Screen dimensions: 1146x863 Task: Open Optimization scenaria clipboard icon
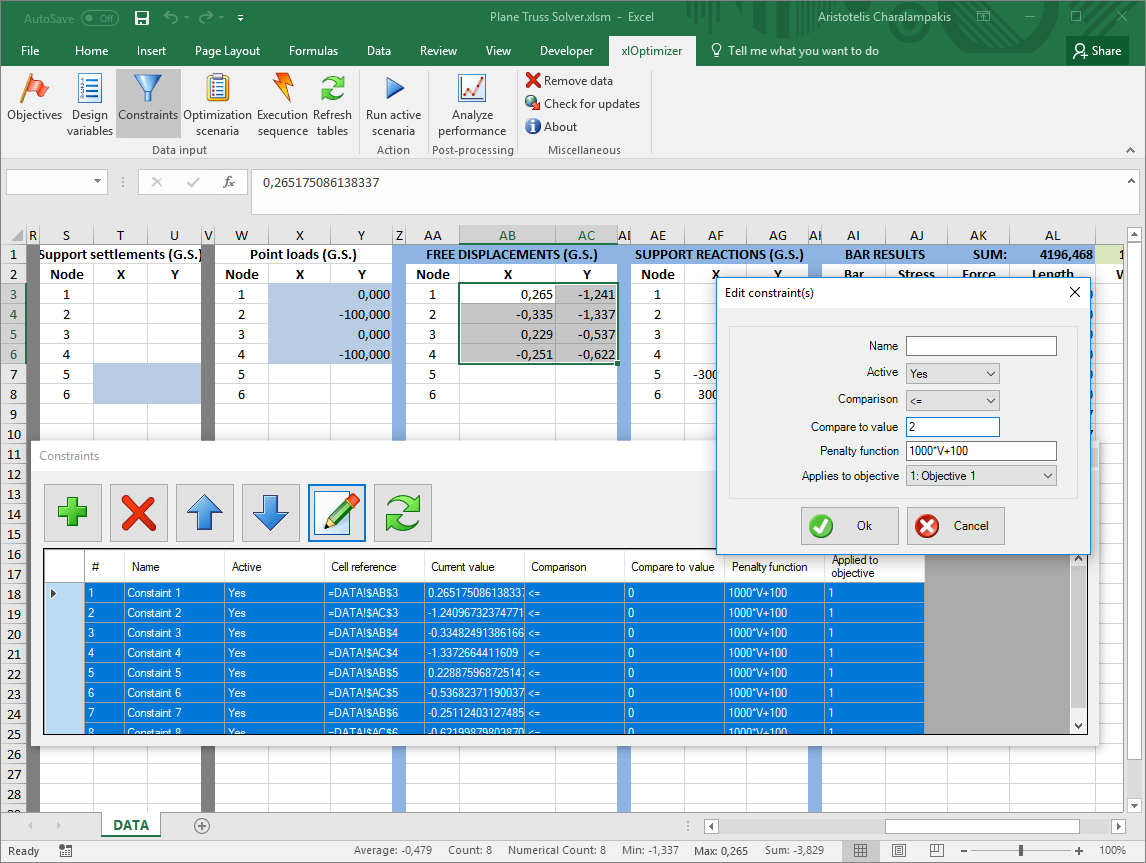pos(217,90)
